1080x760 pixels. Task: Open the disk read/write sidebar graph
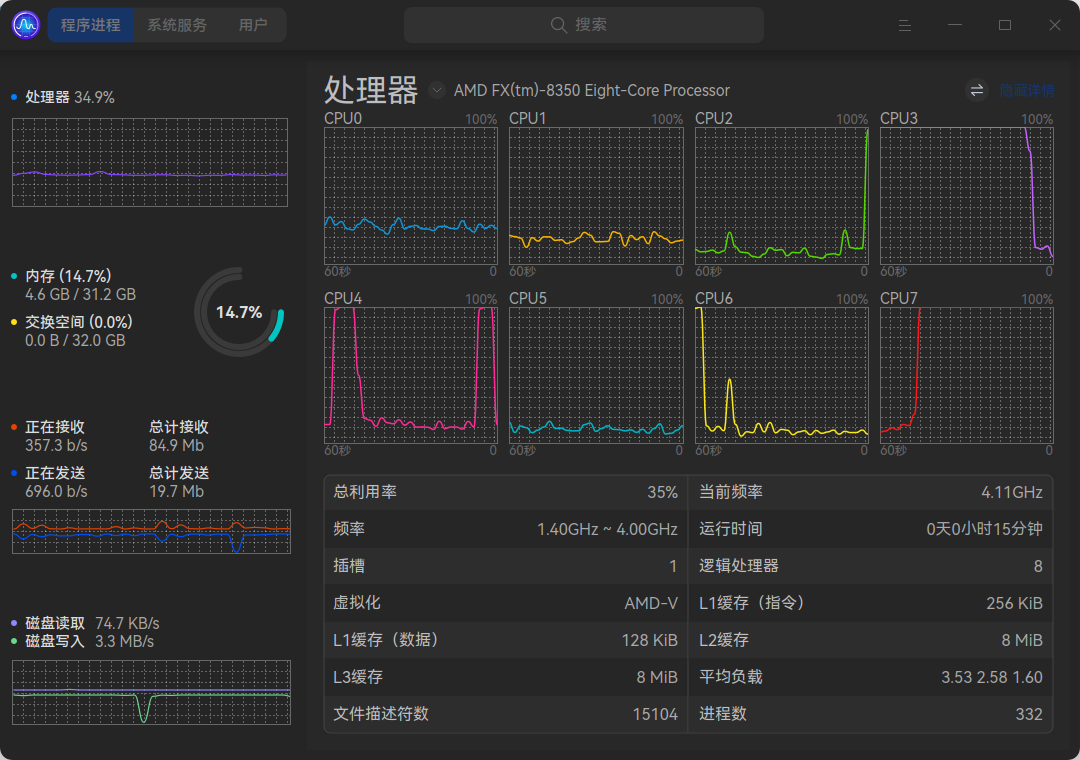tap(152, 692)
